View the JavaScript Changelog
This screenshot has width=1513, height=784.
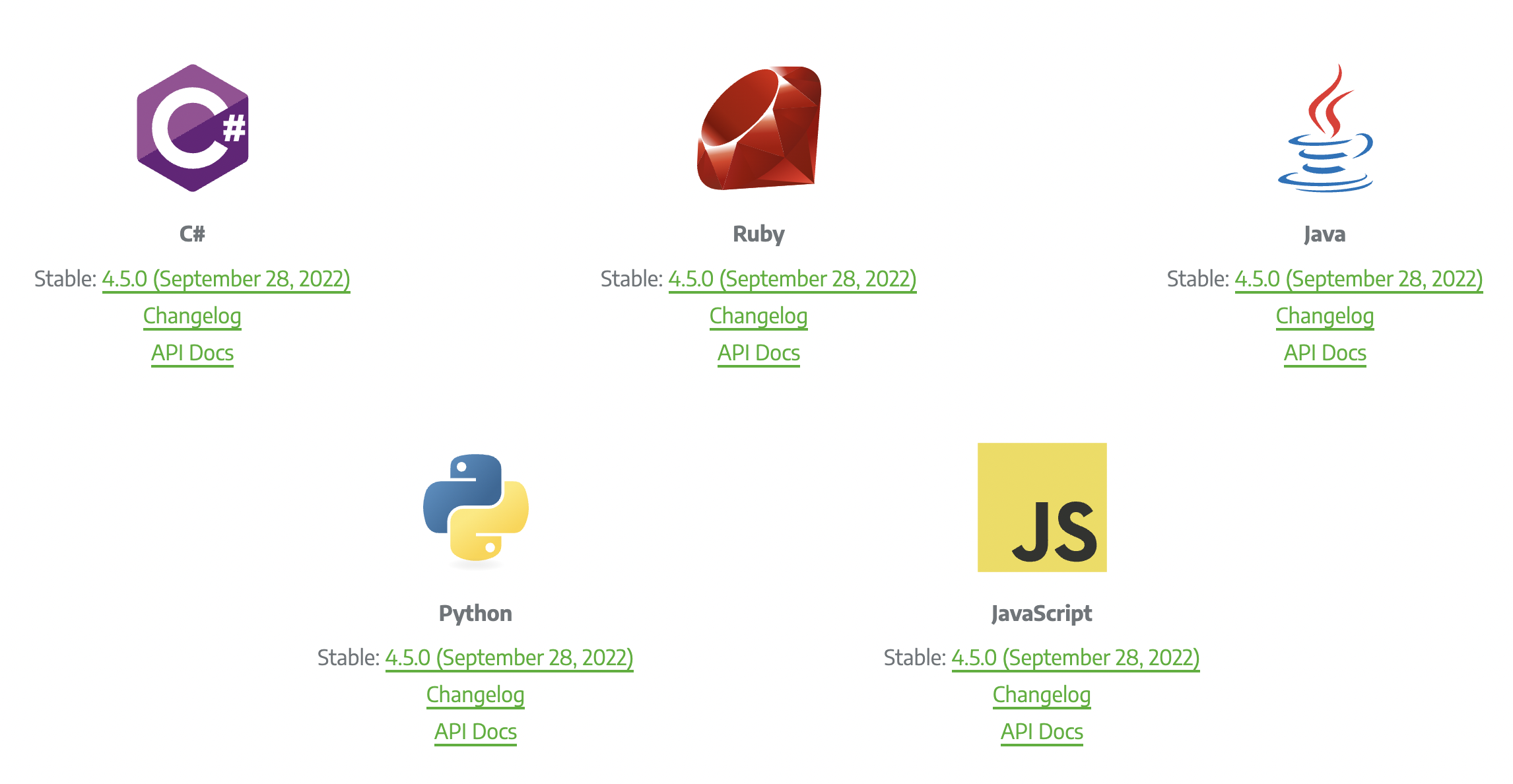click(x=1042, y=695)
